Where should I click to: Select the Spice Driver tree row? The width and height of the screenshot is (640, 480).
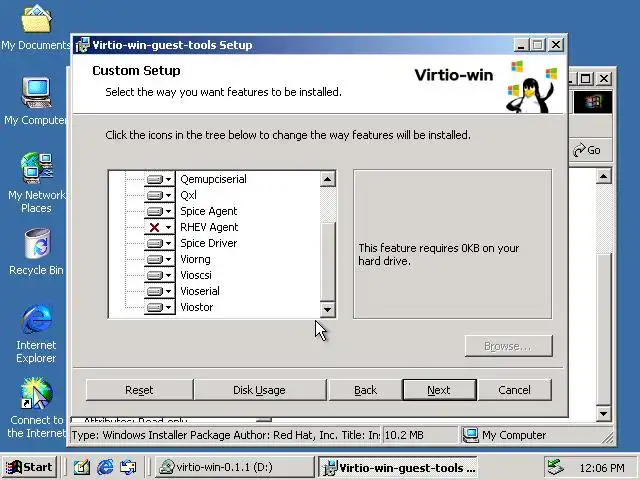pyautogui.click(x=209, y=243)
